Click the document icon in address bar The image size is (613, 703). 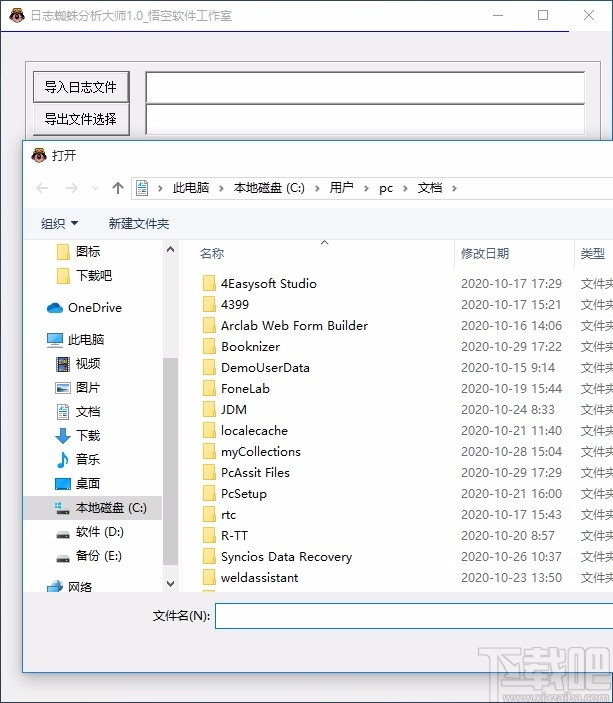tap(142, 188)
